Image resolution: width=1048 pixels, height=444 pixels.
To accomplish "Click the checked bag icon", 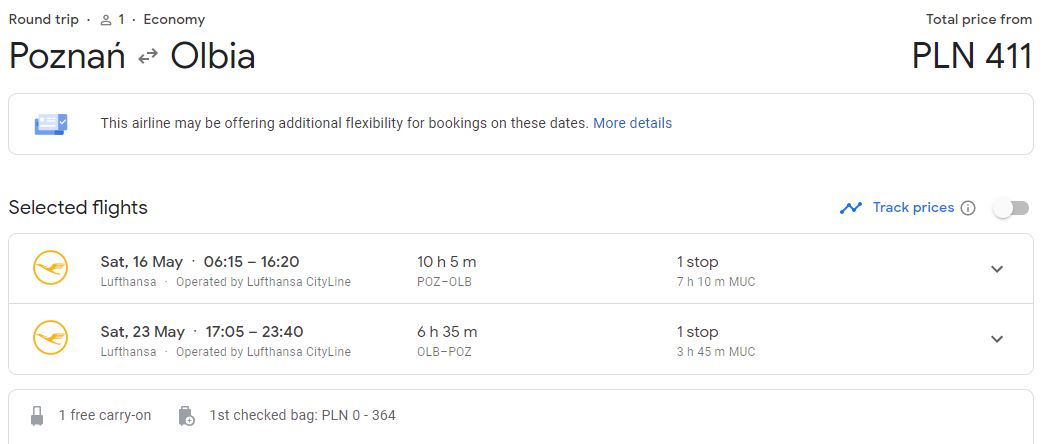I will click(186, 416).
